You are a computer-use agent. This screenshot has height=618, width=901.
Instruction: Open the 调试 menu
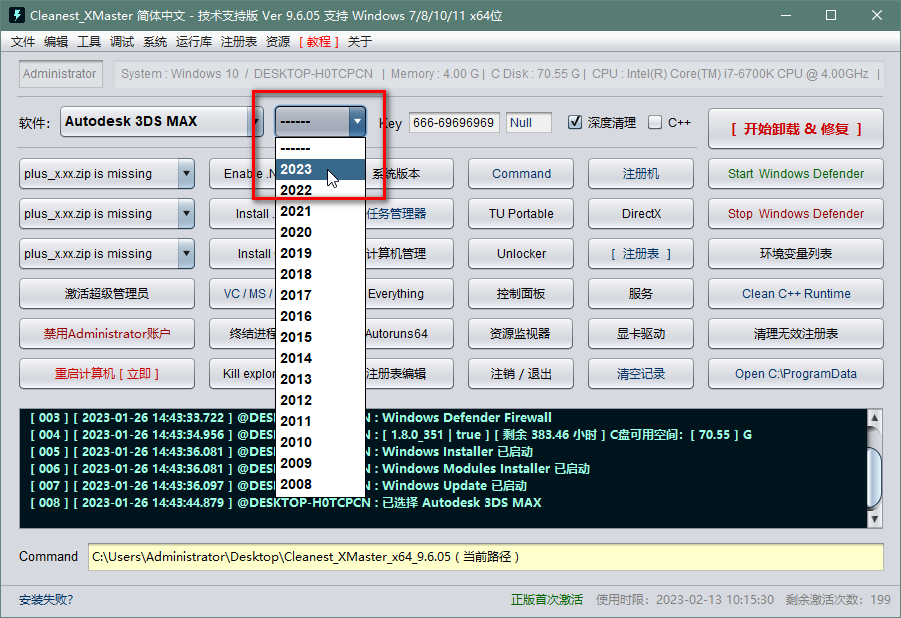pyautogui.click(x=122, y=41)
